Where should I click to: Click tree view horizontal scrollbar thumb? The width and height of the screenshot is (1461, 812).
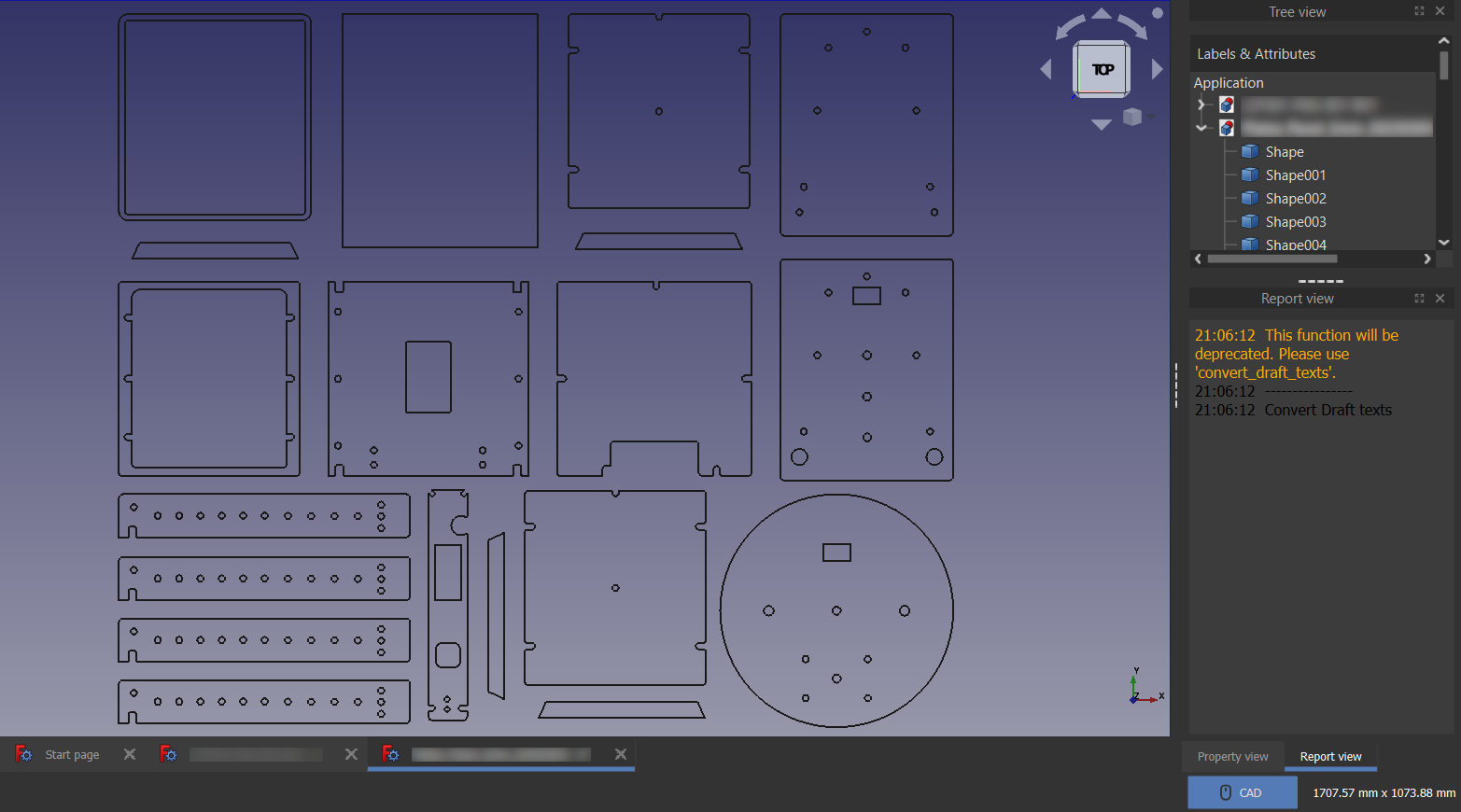click(x=1272, y=259)
